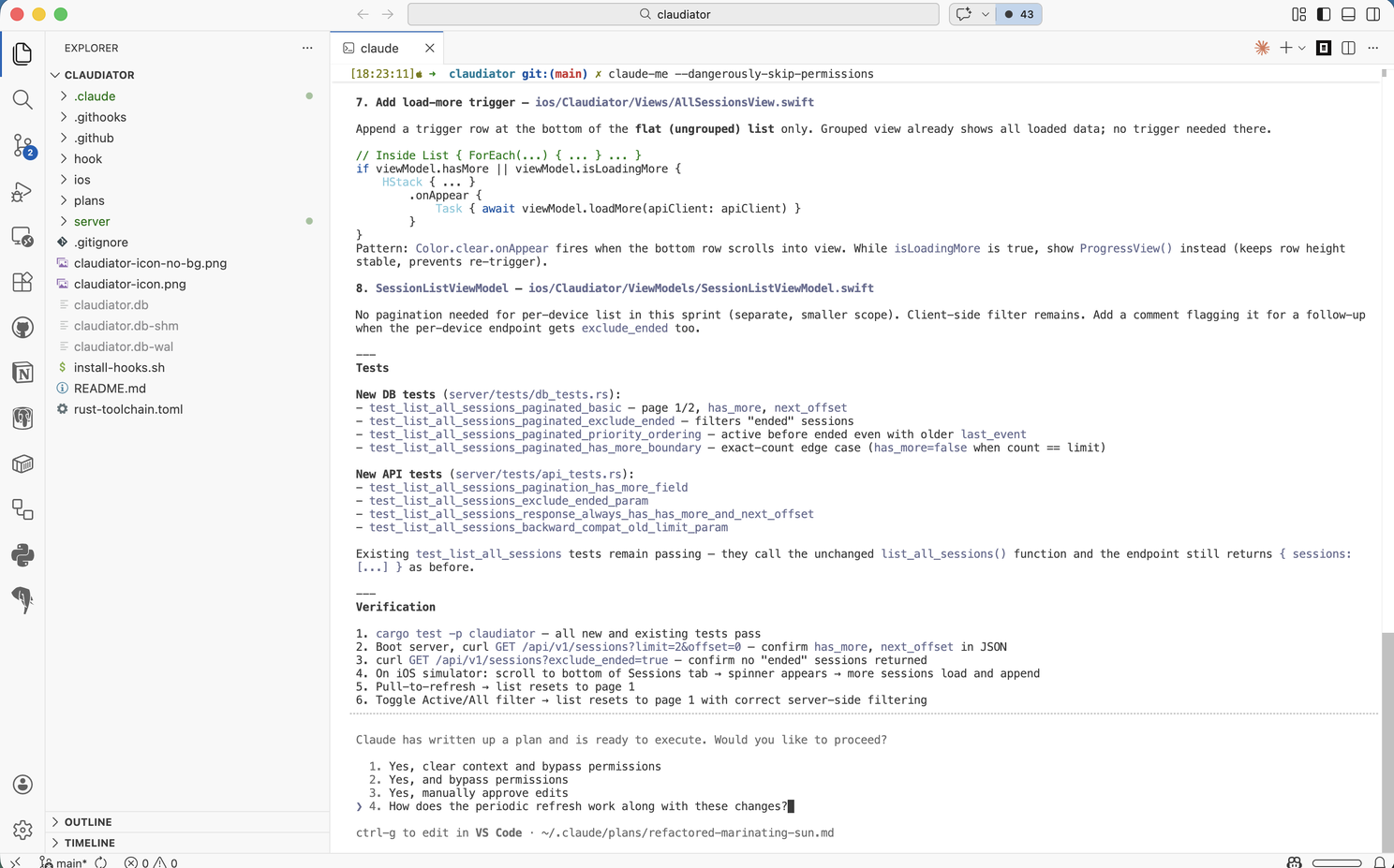Click the claudiator command center search box
1394x868 pixels.
(x=673, y=14)
